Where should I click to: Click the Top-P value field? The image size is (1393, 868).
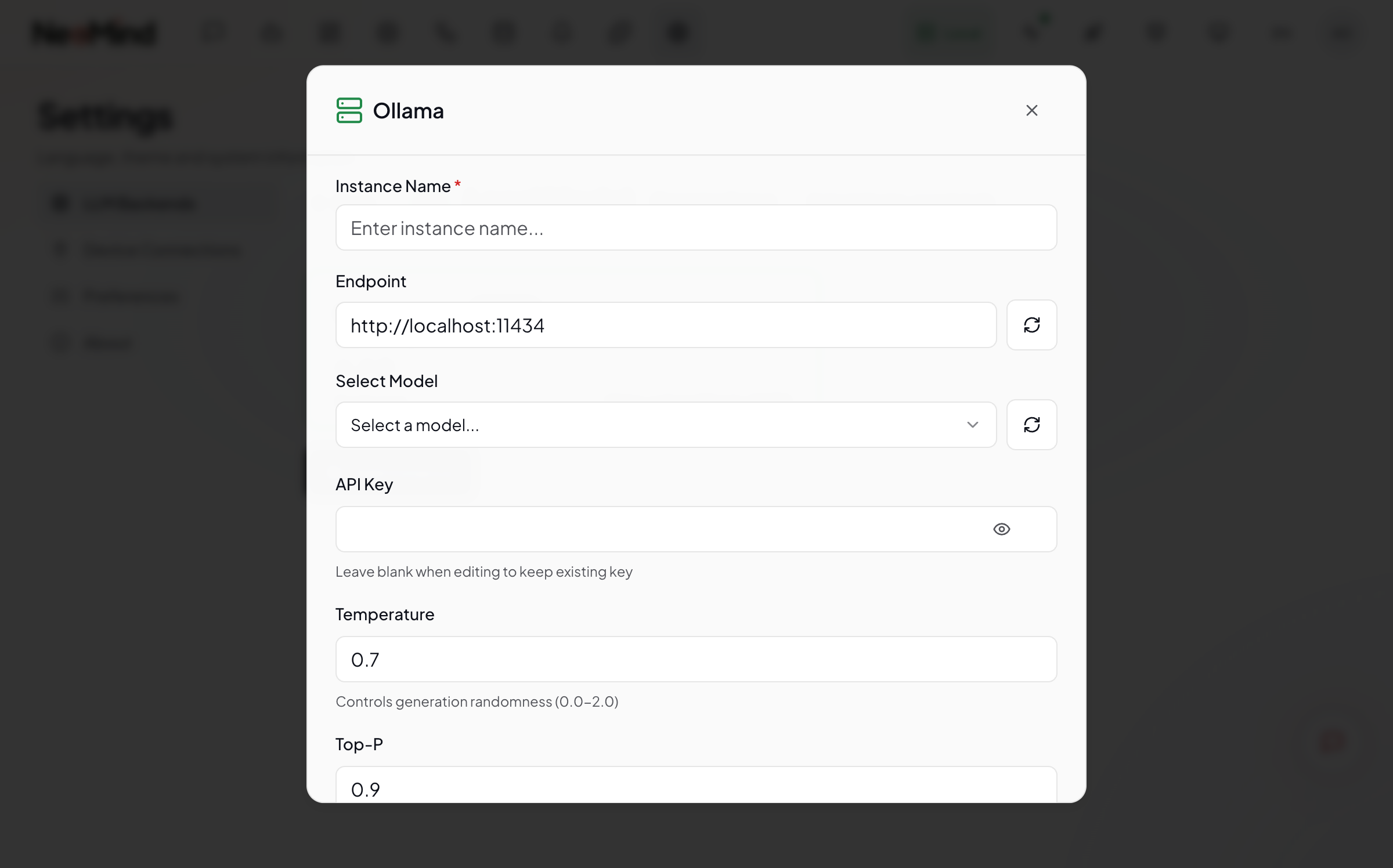696,784
